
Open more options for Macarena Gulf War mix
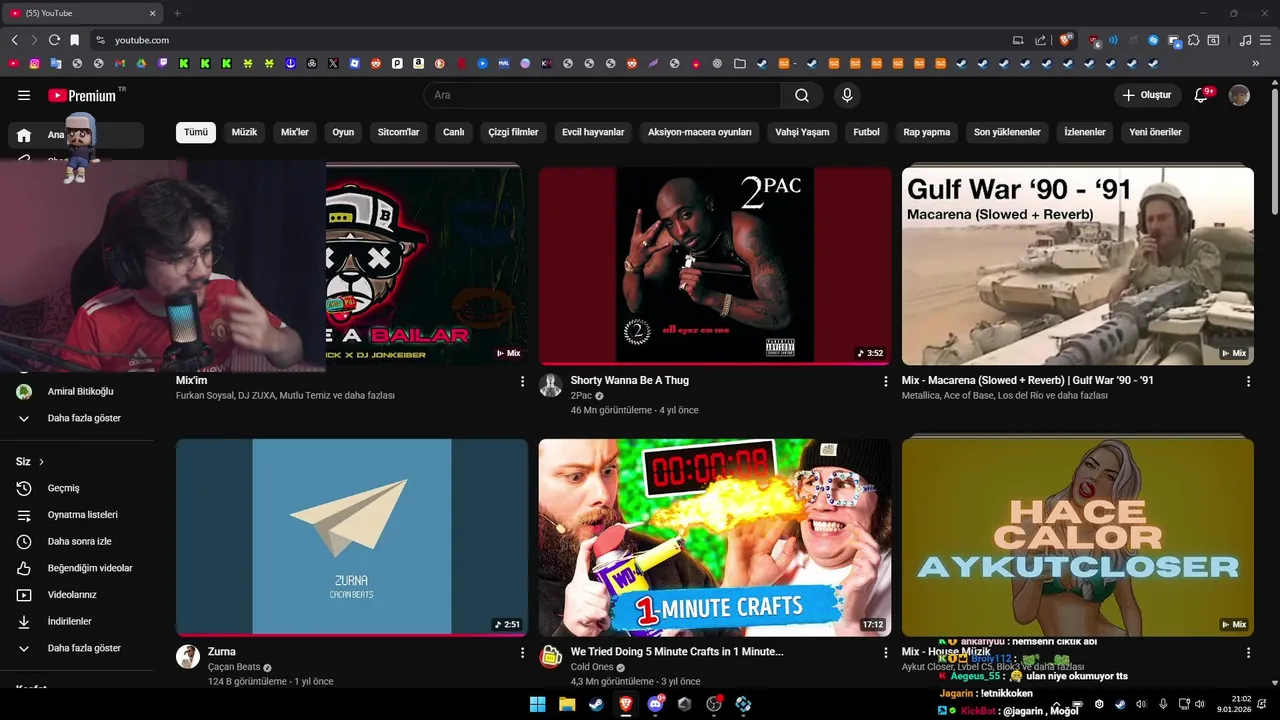click(x=1248, y=381)
